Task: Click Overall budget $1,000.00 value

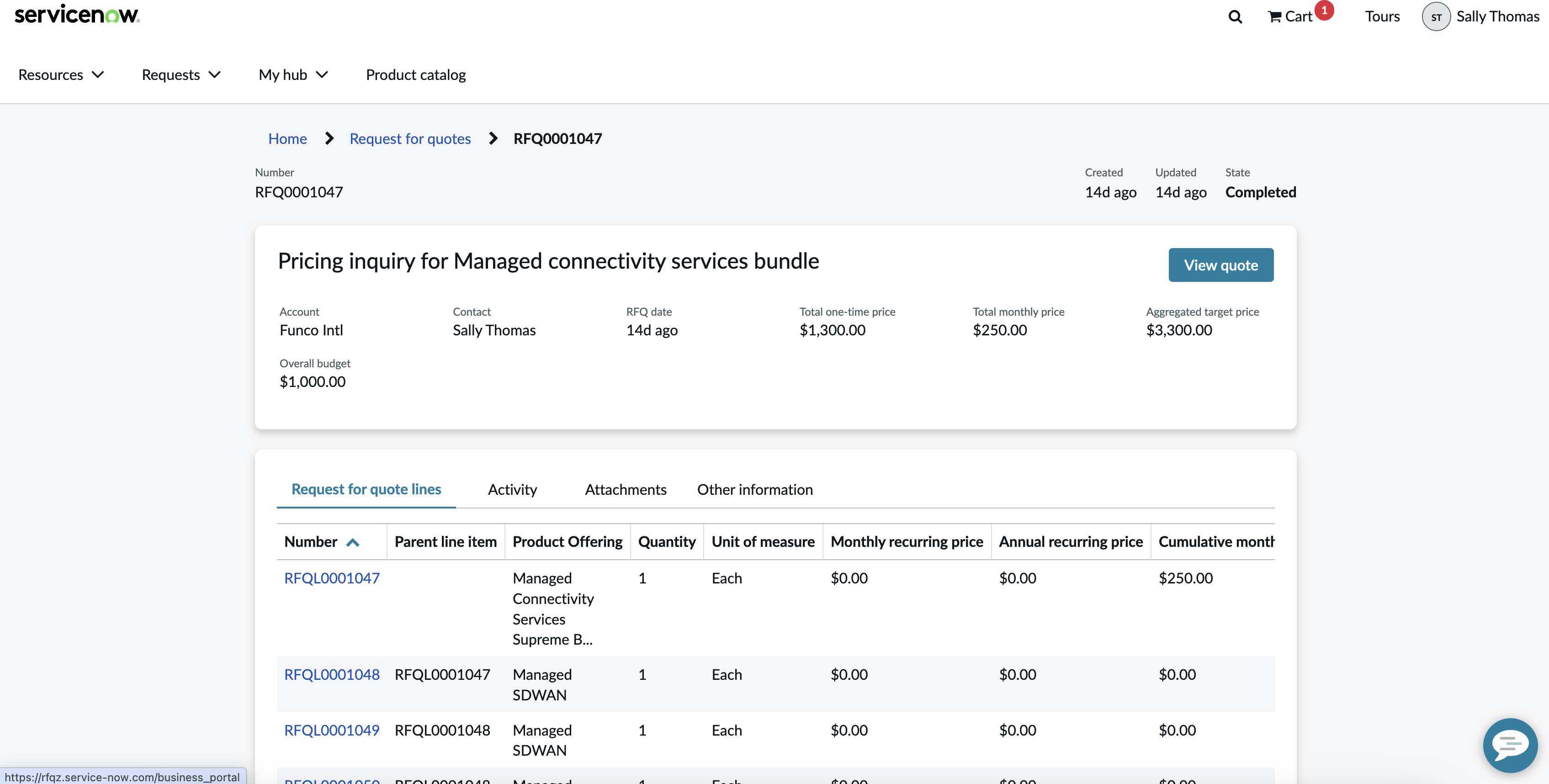Action: pyautogui.click(x=312, y=382)
